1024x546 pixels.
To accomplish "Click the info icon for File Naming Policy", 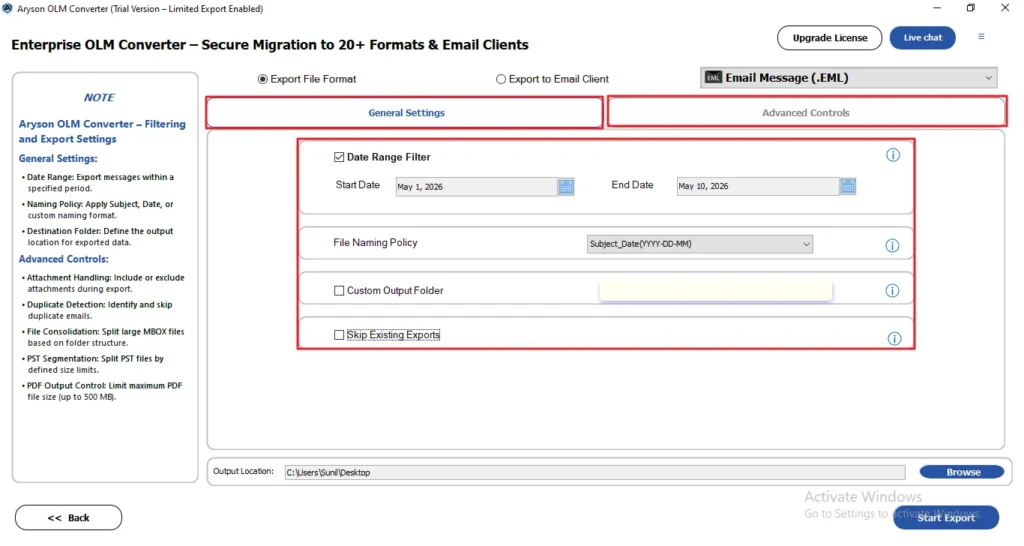I will tap(892, 246).
